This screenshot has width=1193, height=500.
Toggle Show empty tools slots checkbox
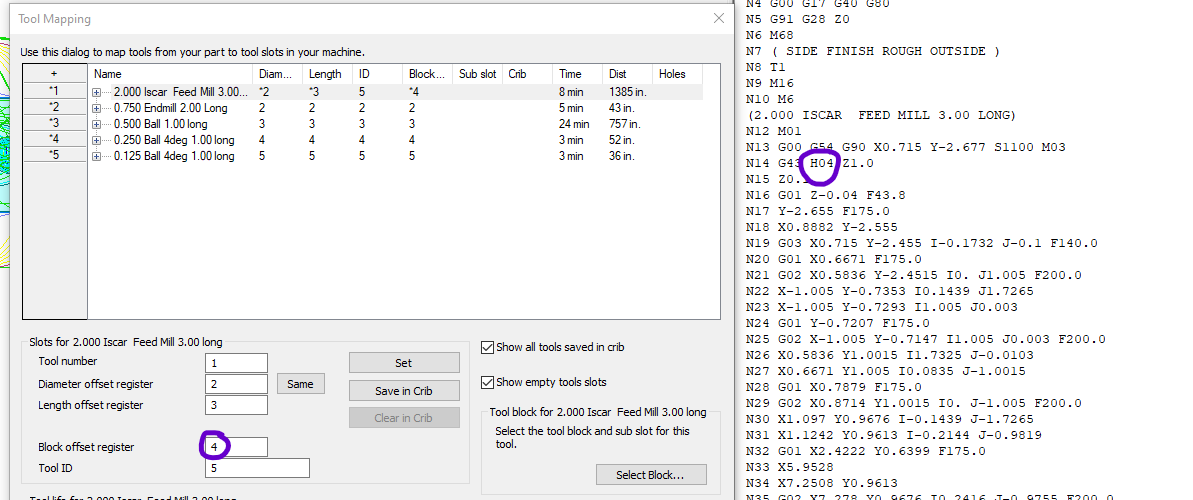(487, 382)
